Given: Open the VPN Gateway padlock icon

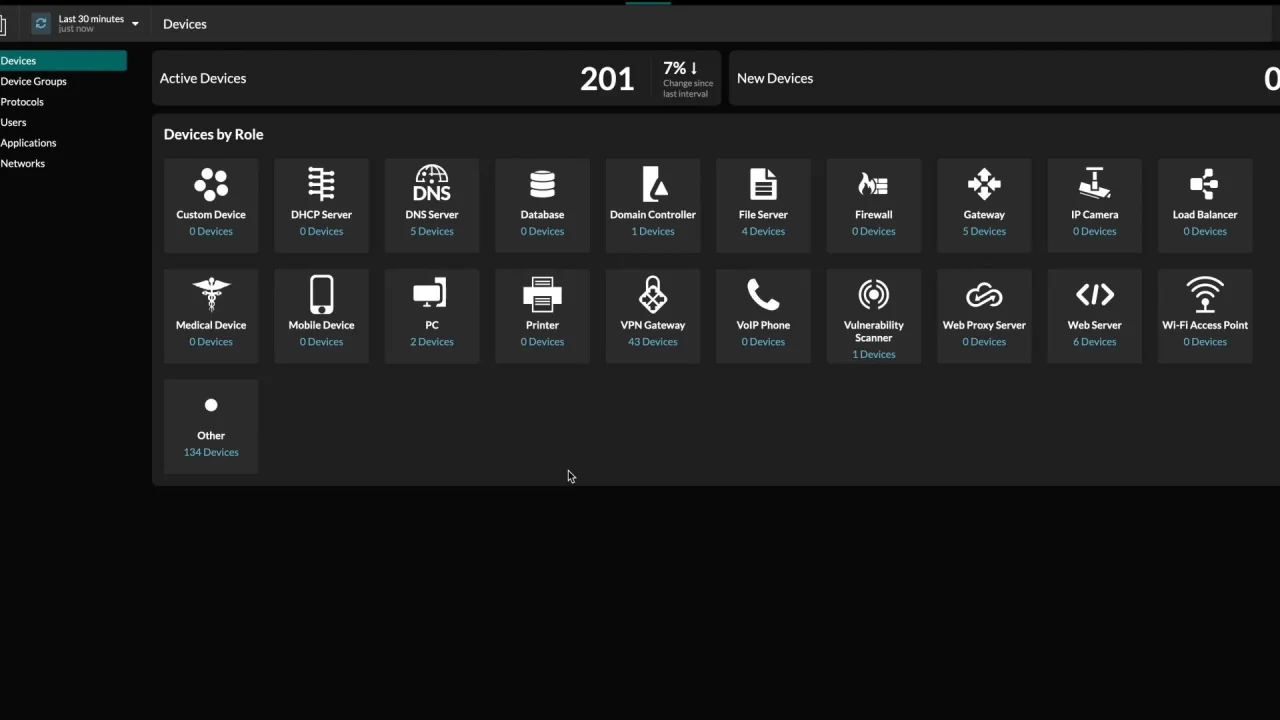Looking at the screenshot, I should (653, 295).
